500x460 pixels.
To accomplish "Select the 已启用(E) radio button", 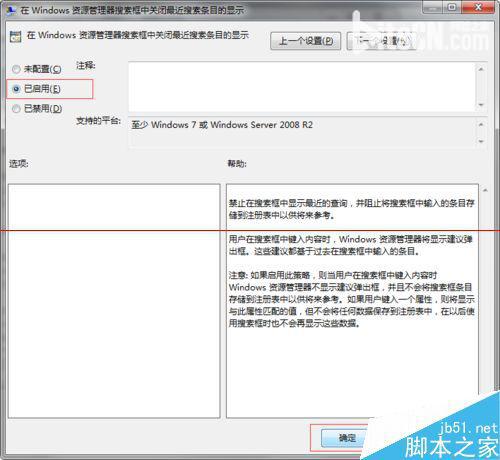I will coord(16,89).
